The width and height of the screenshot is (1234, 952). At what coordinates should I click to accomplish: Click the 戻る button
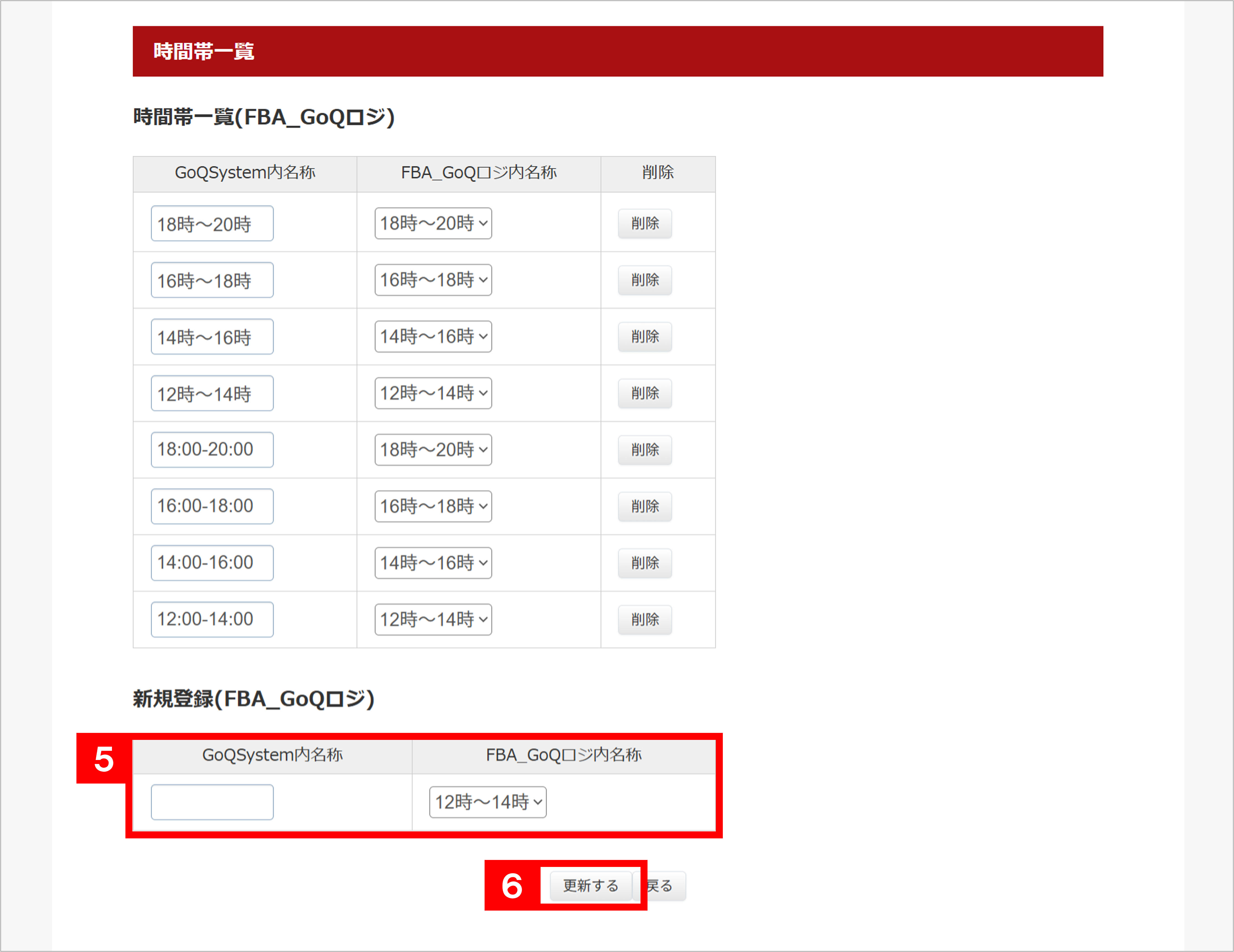point(659,885)
